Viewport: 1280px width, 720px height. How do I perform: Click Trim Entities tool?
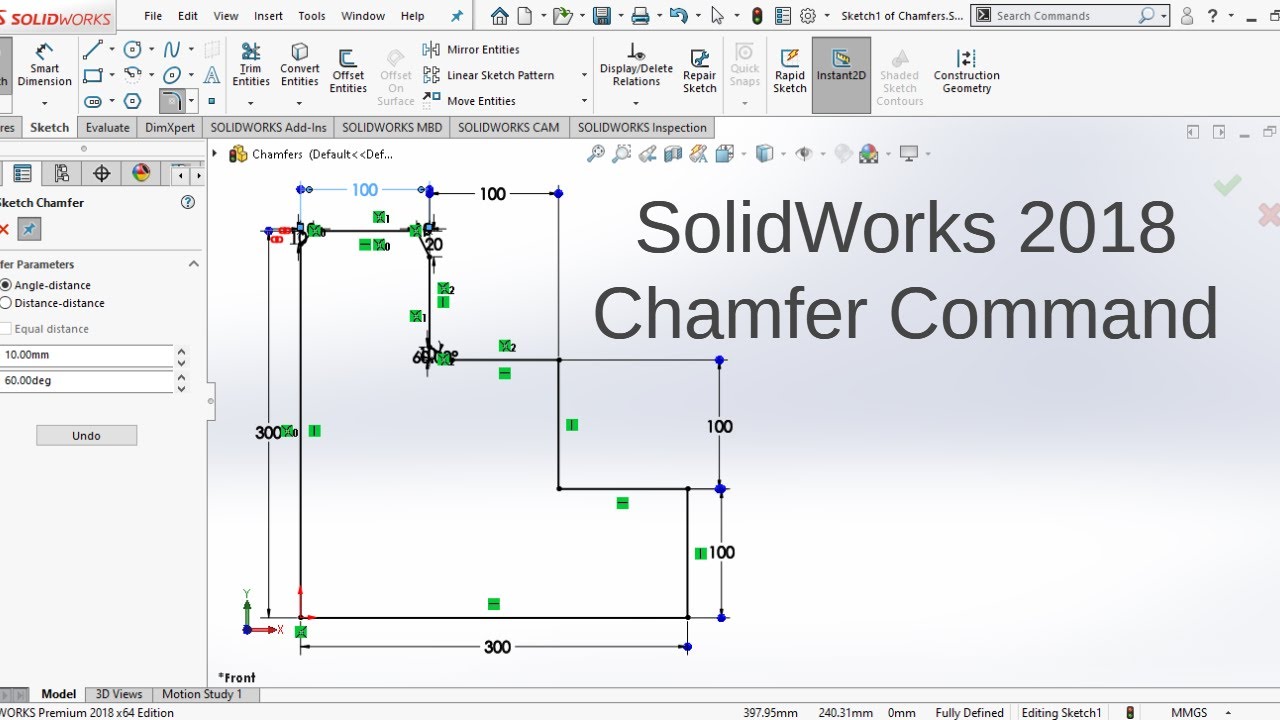[x=251, y=65]
